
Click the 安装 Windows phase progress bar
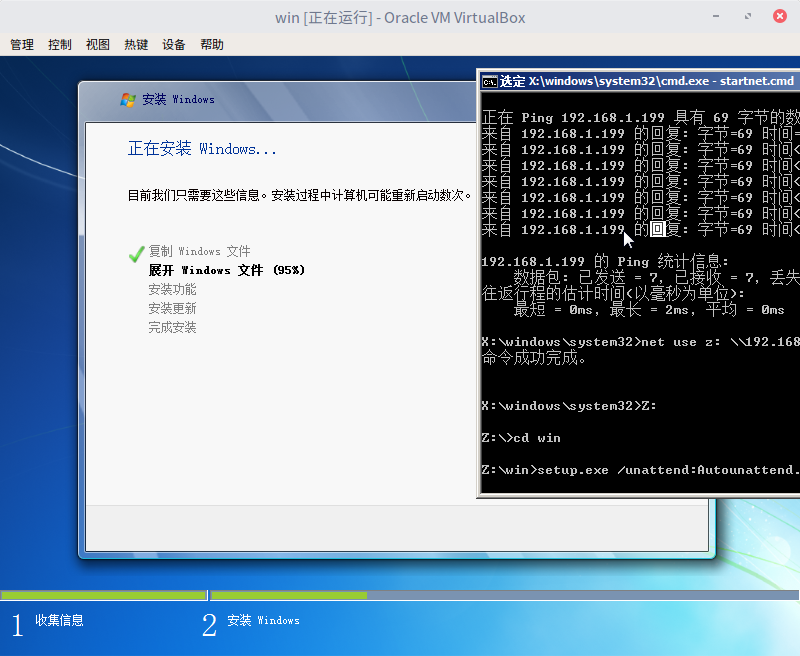[x=504, y=595]
